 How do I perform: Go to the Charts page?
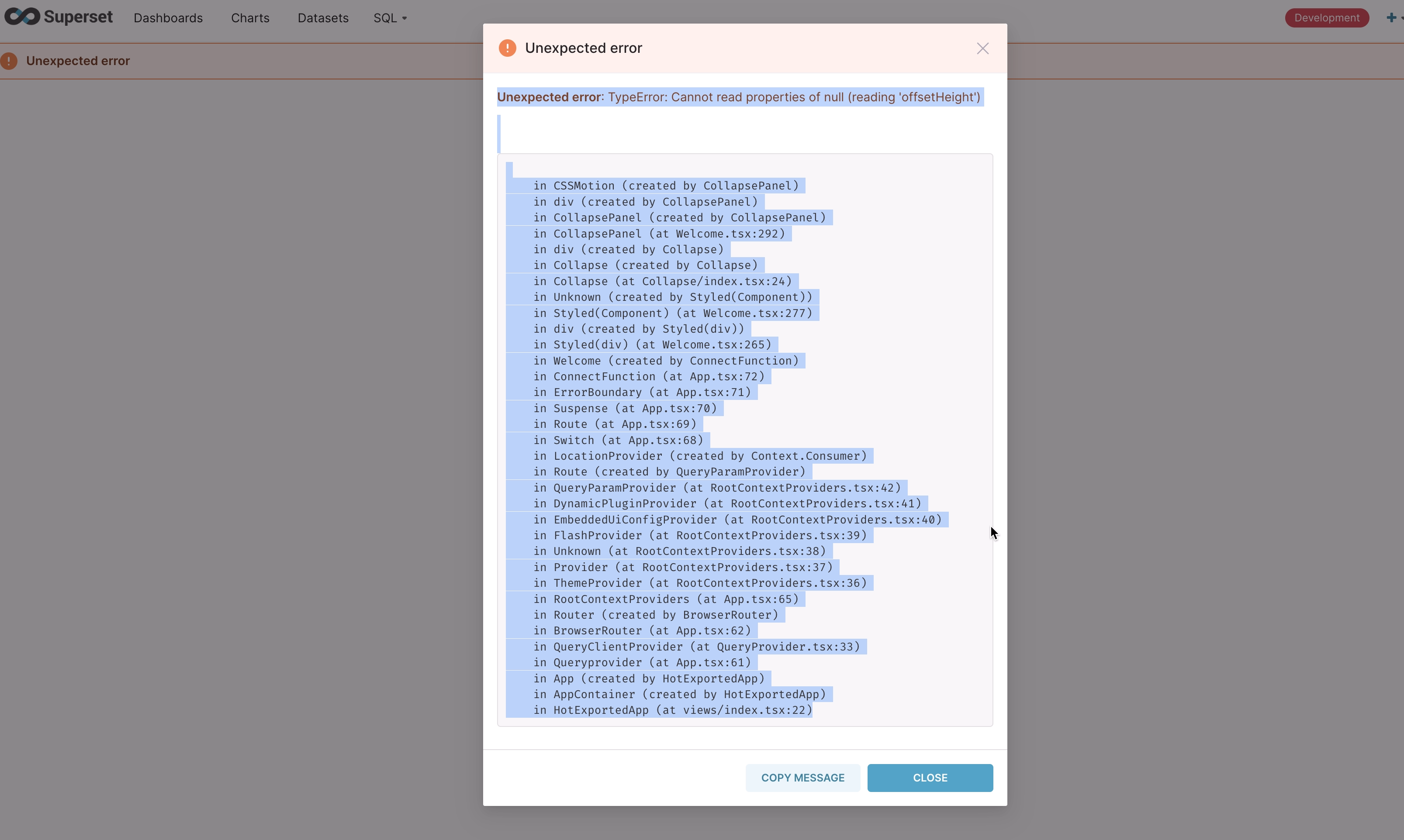click(250, 18)
